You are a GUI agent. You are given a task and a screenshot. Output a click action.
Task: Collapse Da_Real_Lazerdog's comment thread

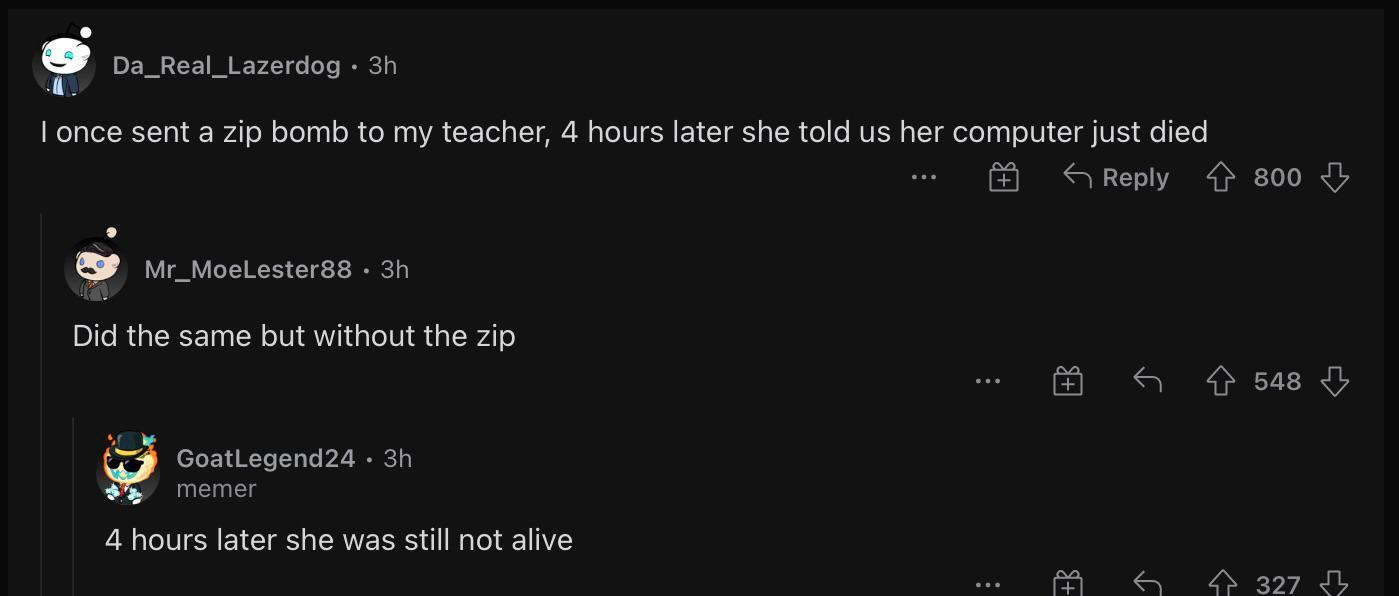[41, 400]
